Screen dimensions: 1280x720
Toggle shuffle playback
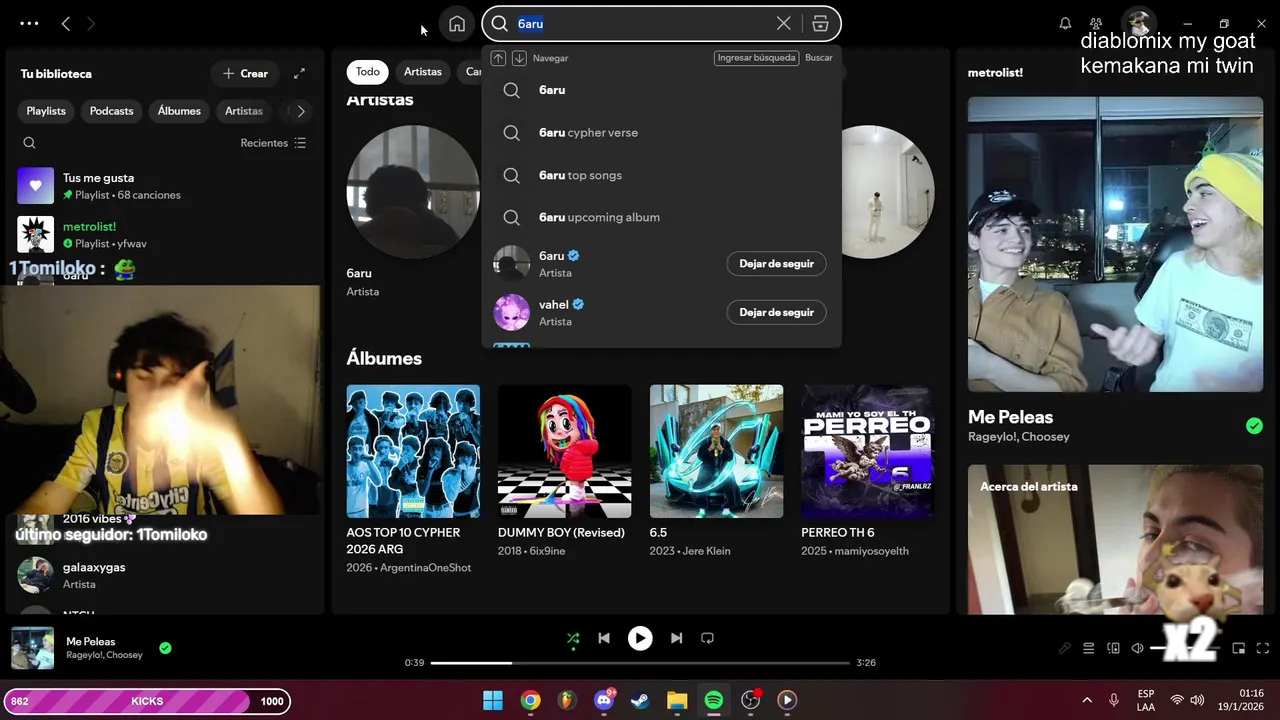point(573,638)
